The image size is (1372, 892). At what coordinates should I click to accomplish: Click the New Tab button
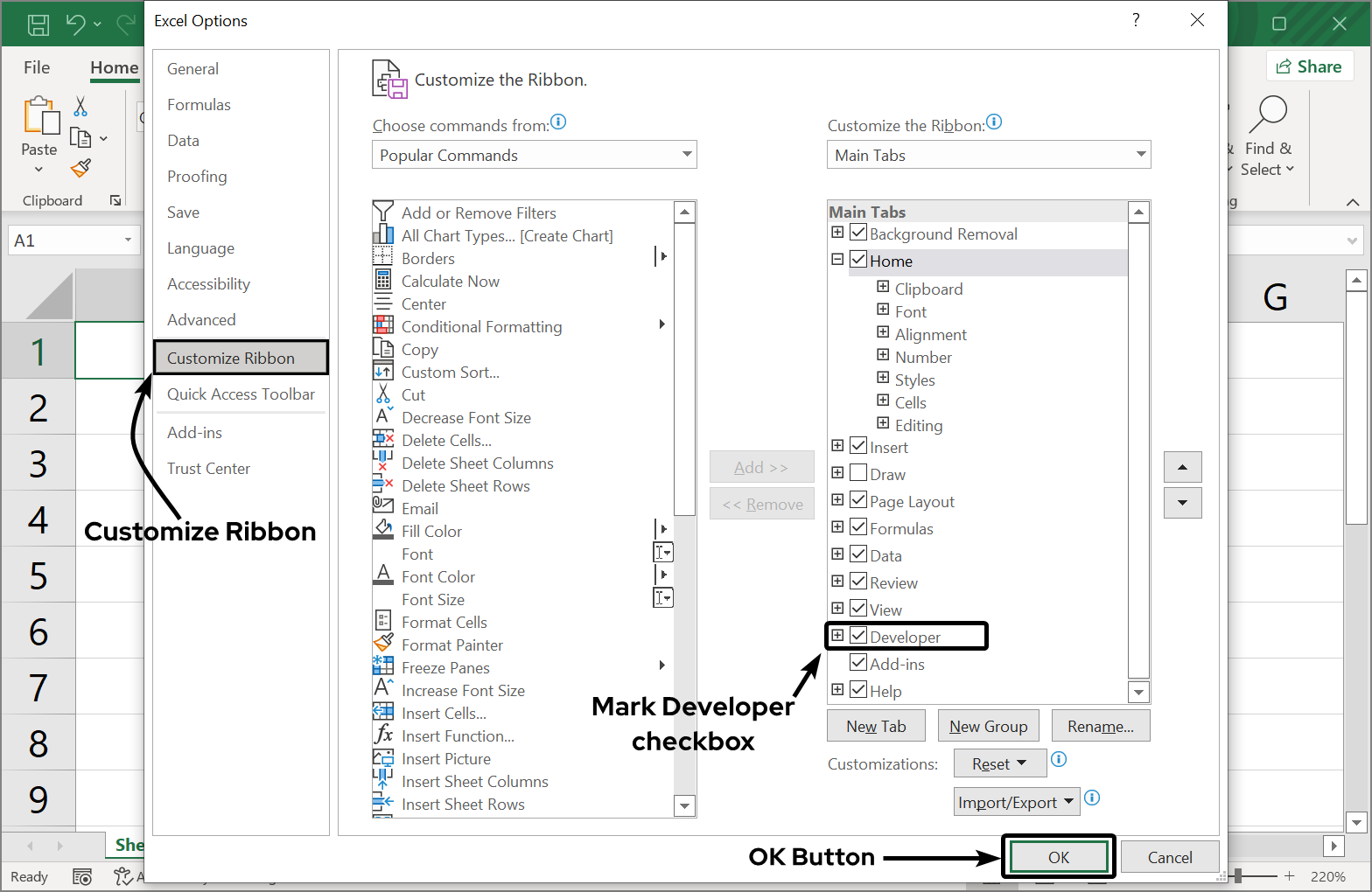click(876, 726)
